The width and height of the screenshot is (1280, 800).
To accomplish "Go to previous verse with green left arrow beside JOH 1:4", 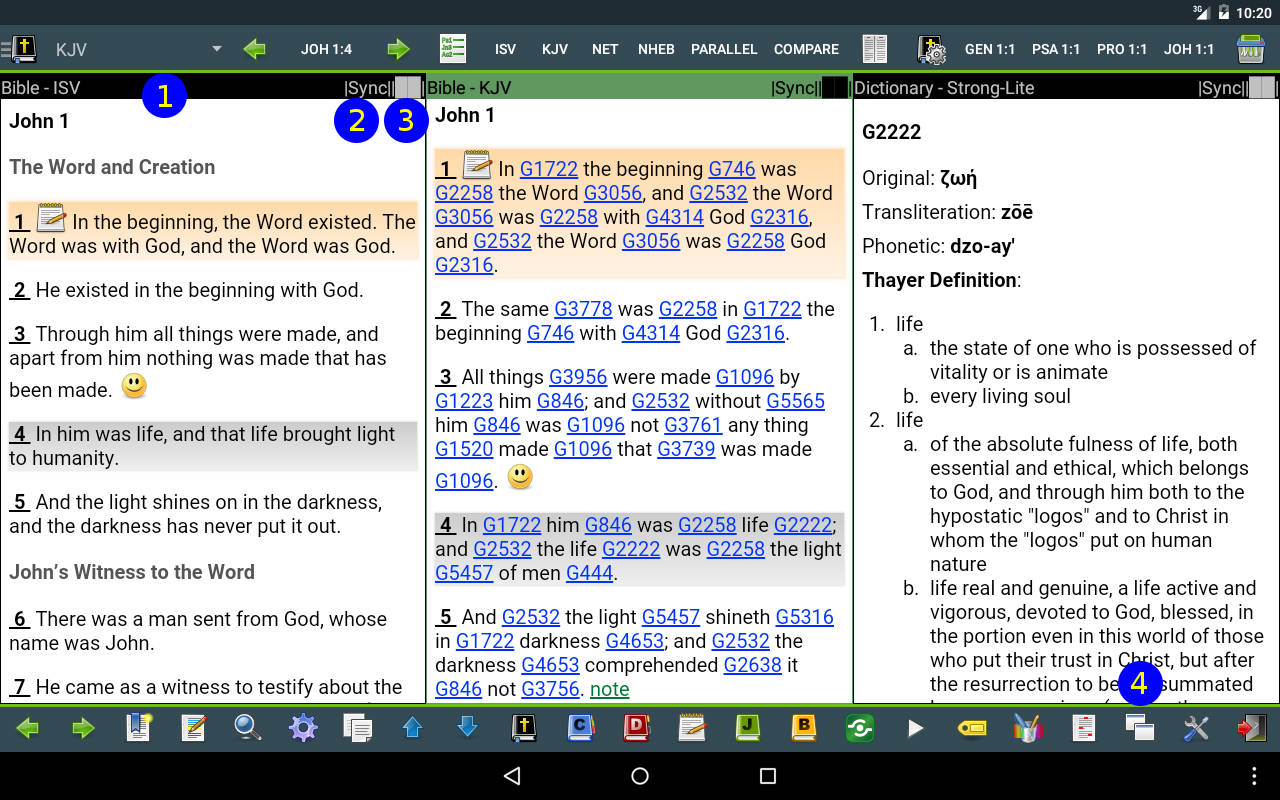I will [x=255, y=49].
